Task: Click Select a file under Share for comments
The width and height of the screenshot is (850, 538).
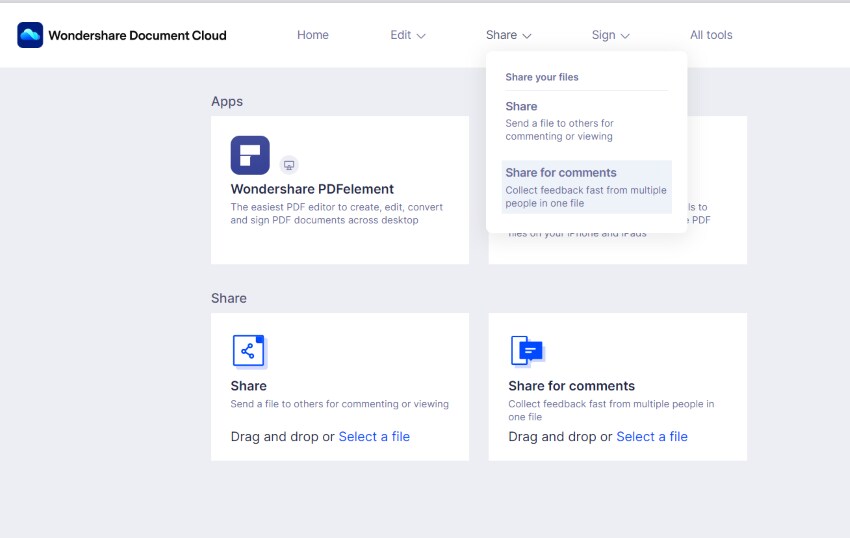Action: pyautogui.click(x=652, y=437)
